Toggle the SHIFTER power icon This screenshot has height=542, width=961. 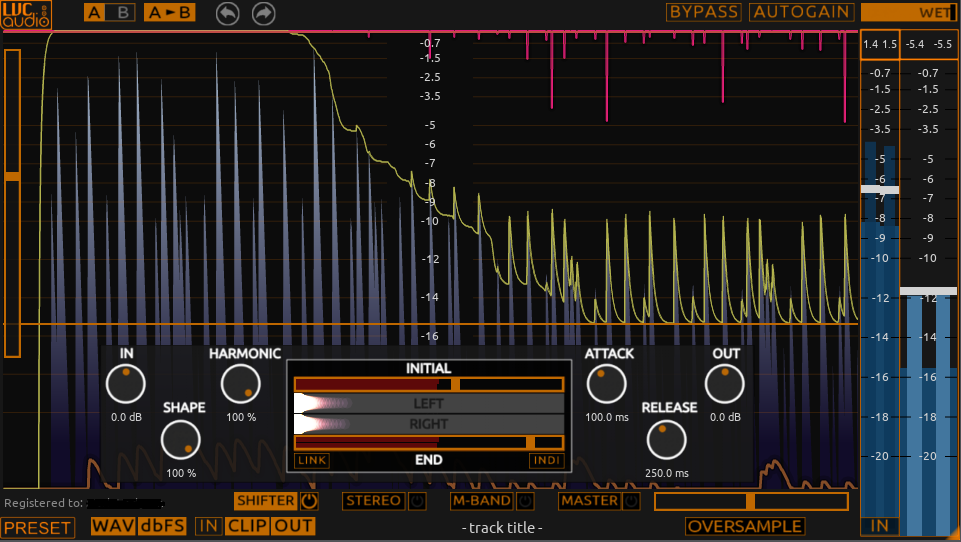click(x=309, y=501)
